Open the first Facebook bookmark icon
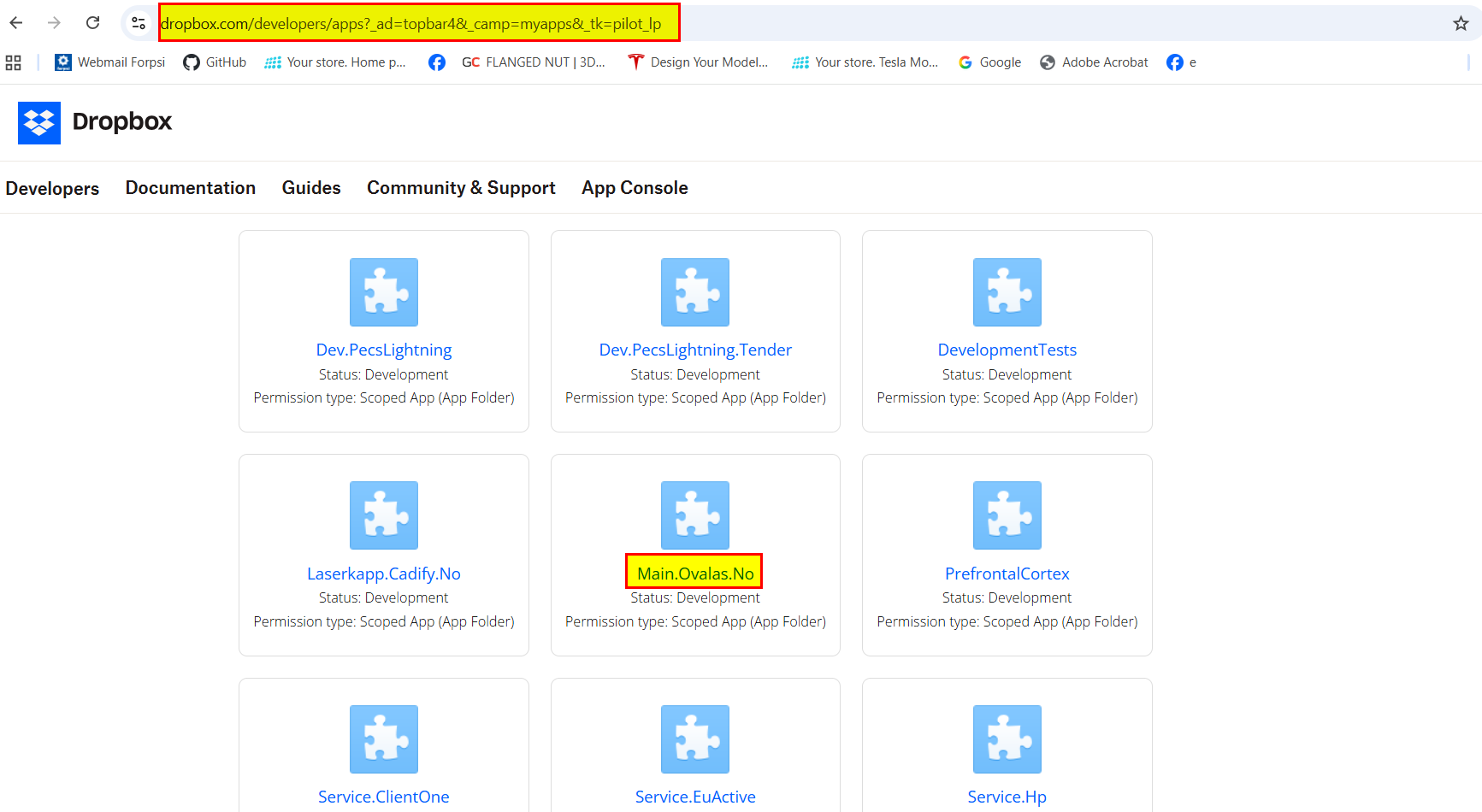Screen dimensions: 1482x812 (x=437, y=62)
